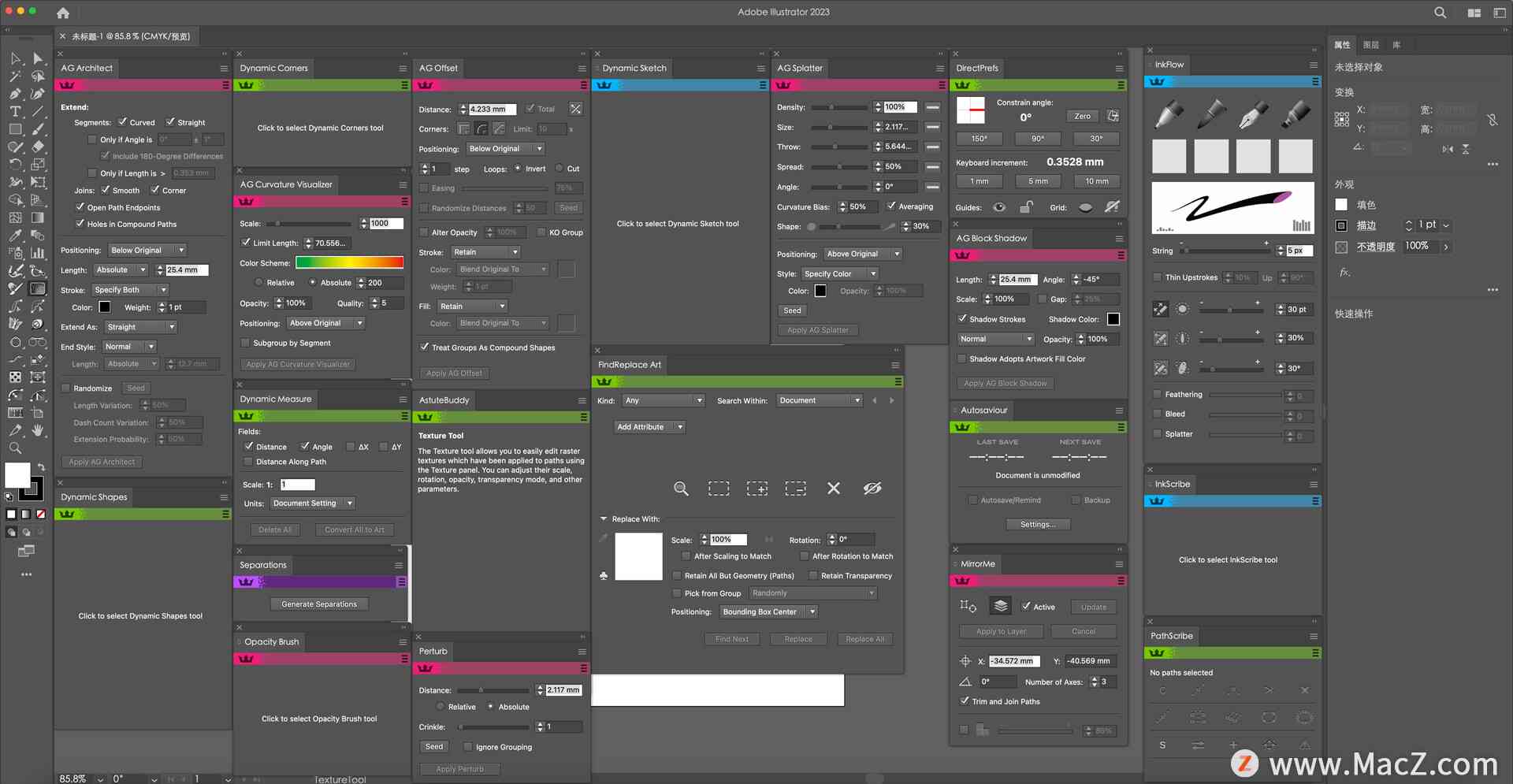1513x784 pixels.
Task: Enable Feathering in InkFlow panel
Action: pos(1157,394)
